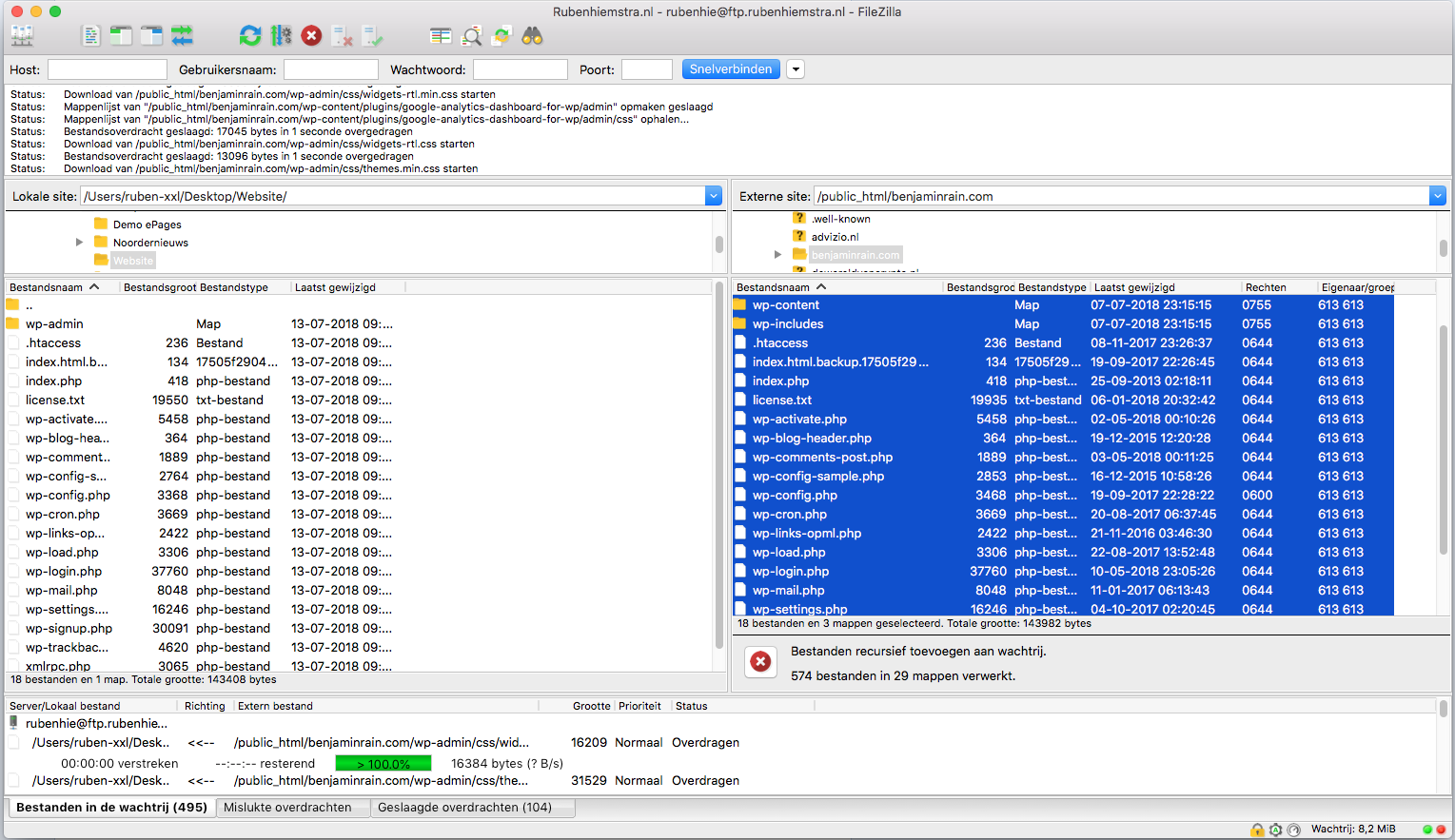Image resolution: width=1455 pixels, height=840 pixels.
Task: Click the Poort input field
Action: click(x=647, y=69)
